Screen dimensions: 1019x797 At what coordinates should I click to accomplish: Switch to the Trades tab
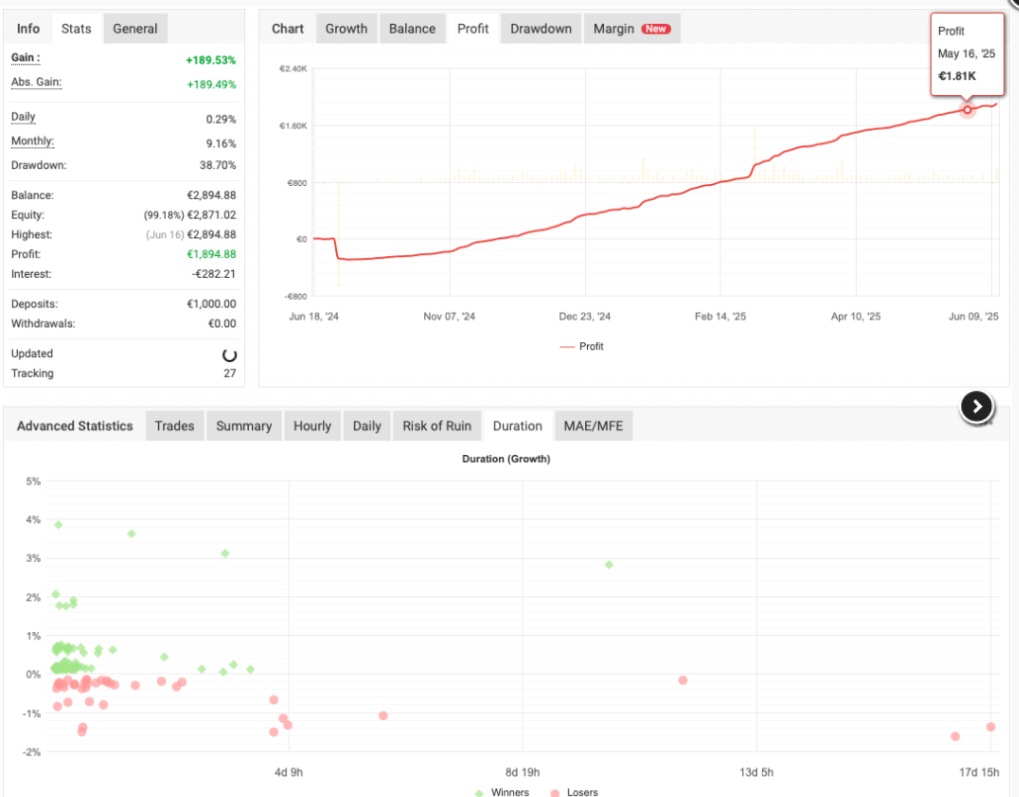(175, 425)
